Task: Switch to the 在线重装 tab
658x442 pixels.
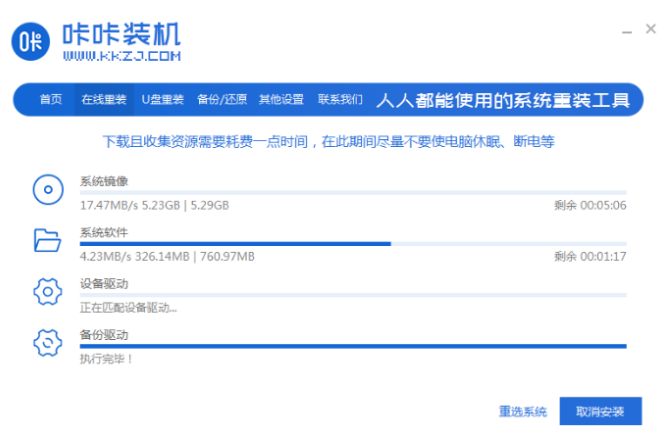Action: coord(104,100)
